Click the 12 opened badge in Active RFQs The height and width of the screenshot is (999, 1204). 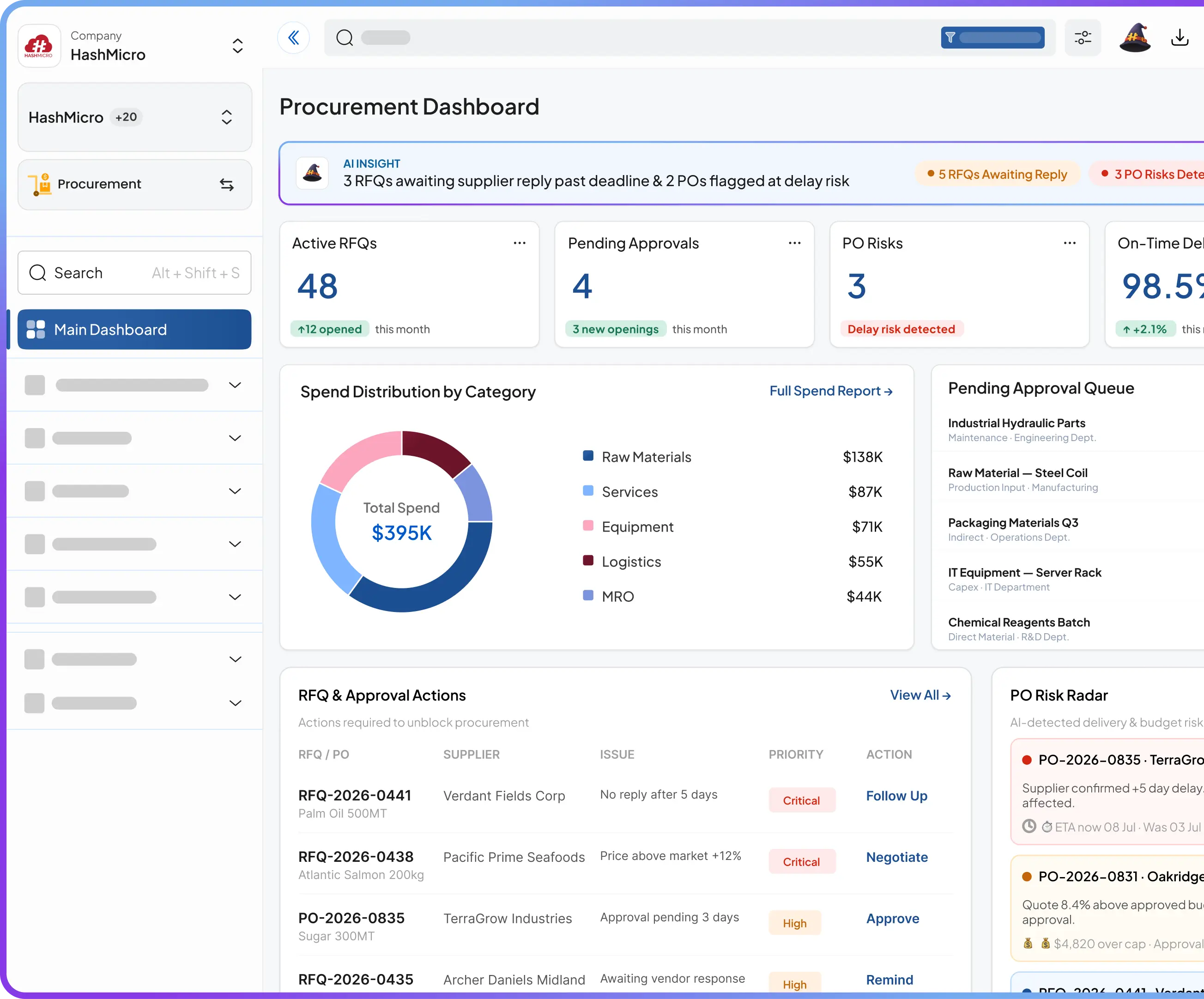coord(330,329)
